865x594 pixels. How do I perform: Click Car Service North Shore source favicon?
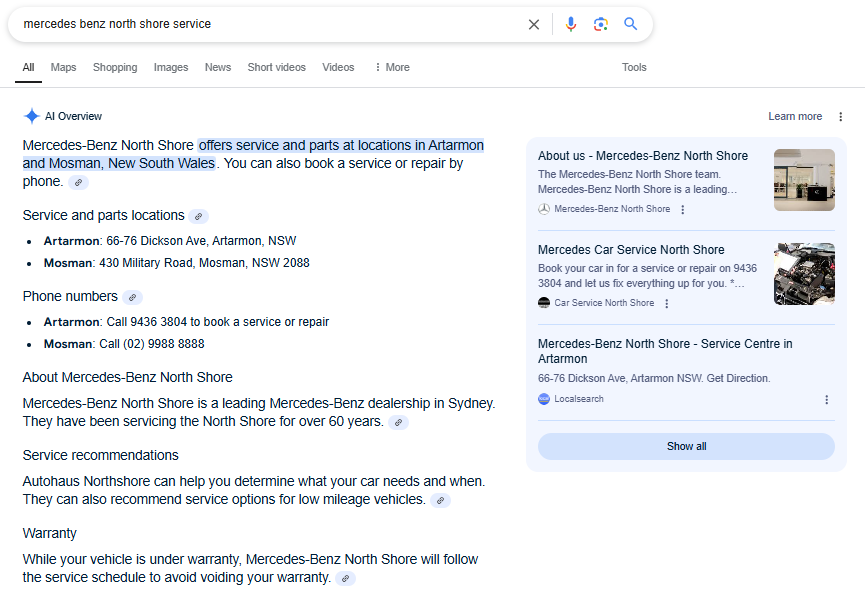coord(544,303)
